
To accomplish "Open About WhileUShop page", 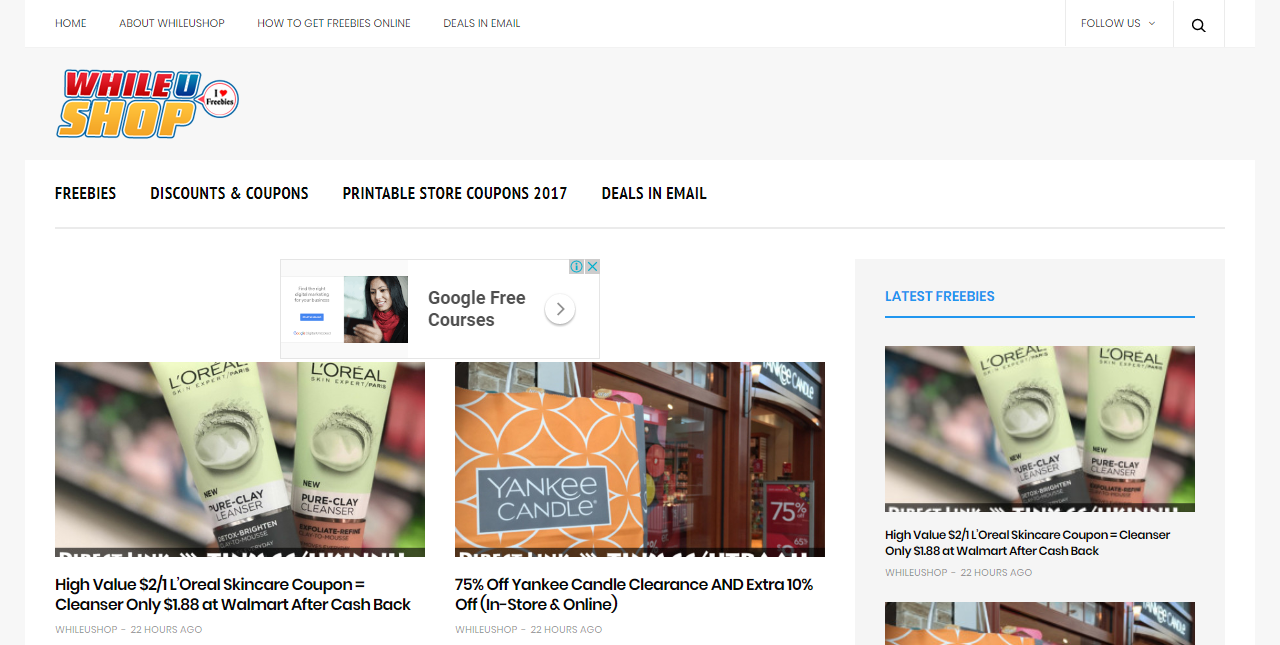I will tap(171, 23).
